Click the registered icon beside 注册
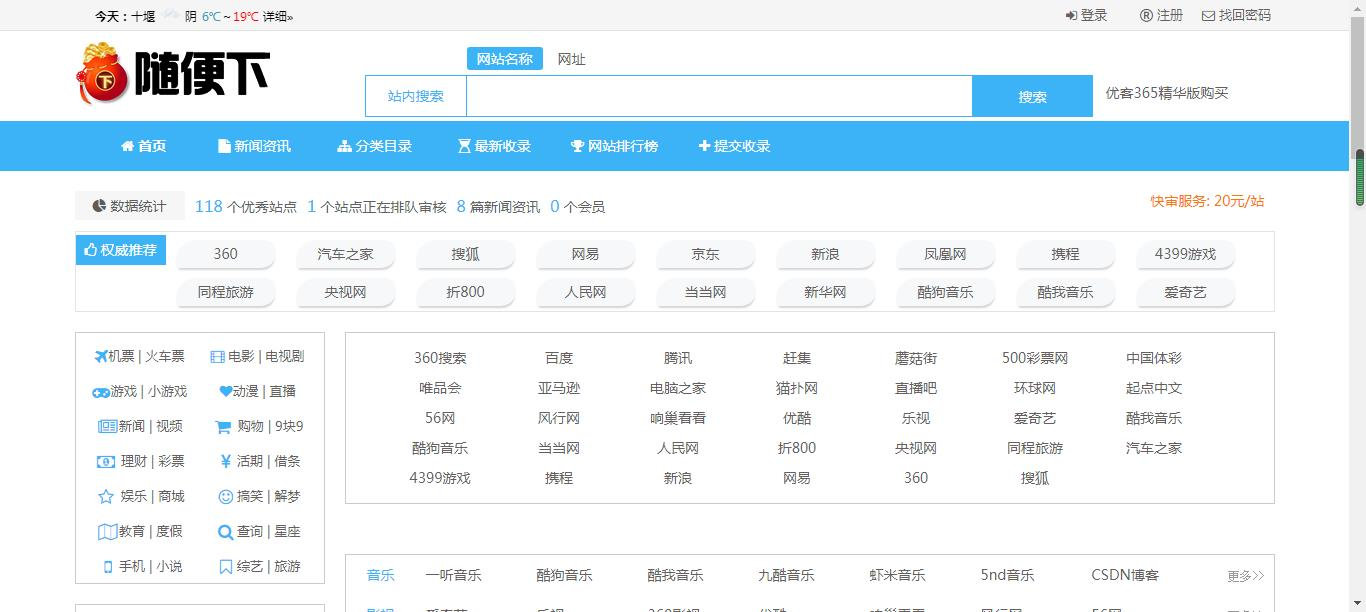This screenshot has width=1366, height=612. (x=1146, y=16)
